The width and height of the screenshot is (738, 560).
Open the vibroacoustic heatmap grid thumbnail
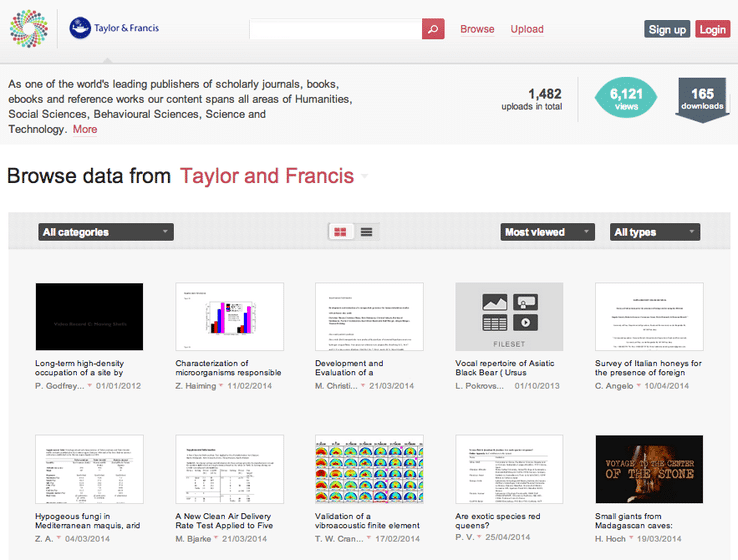369,469
